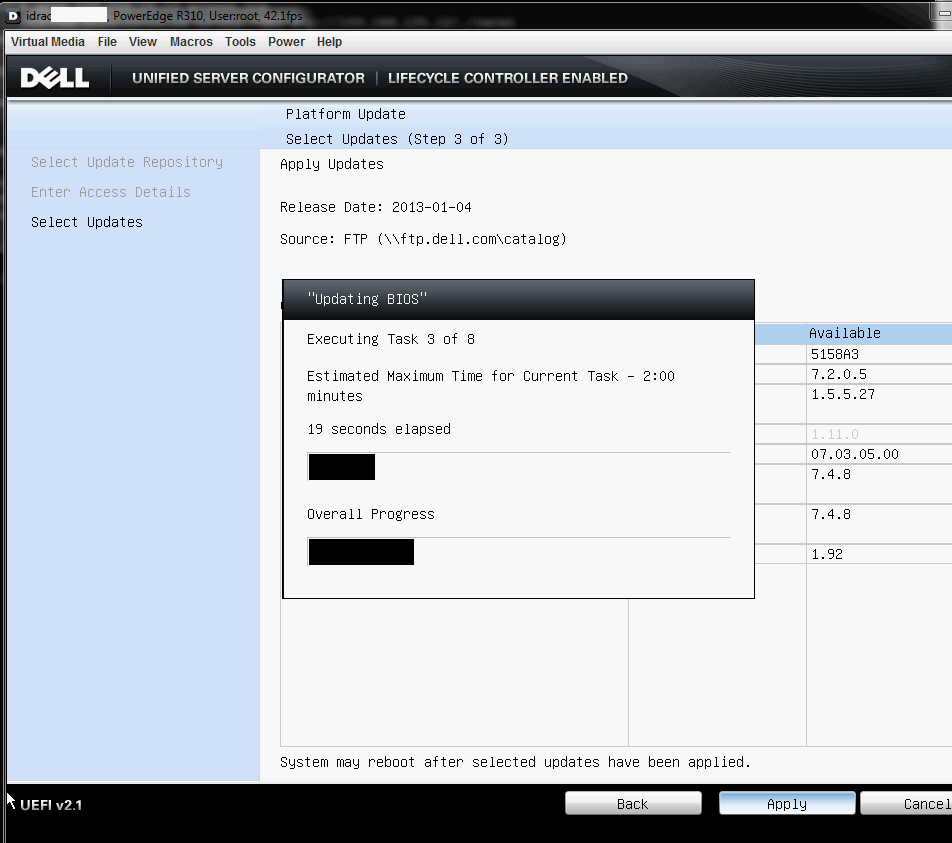Click the reboot warning message text
Screen dimensions: 952x843
(515, 762)
